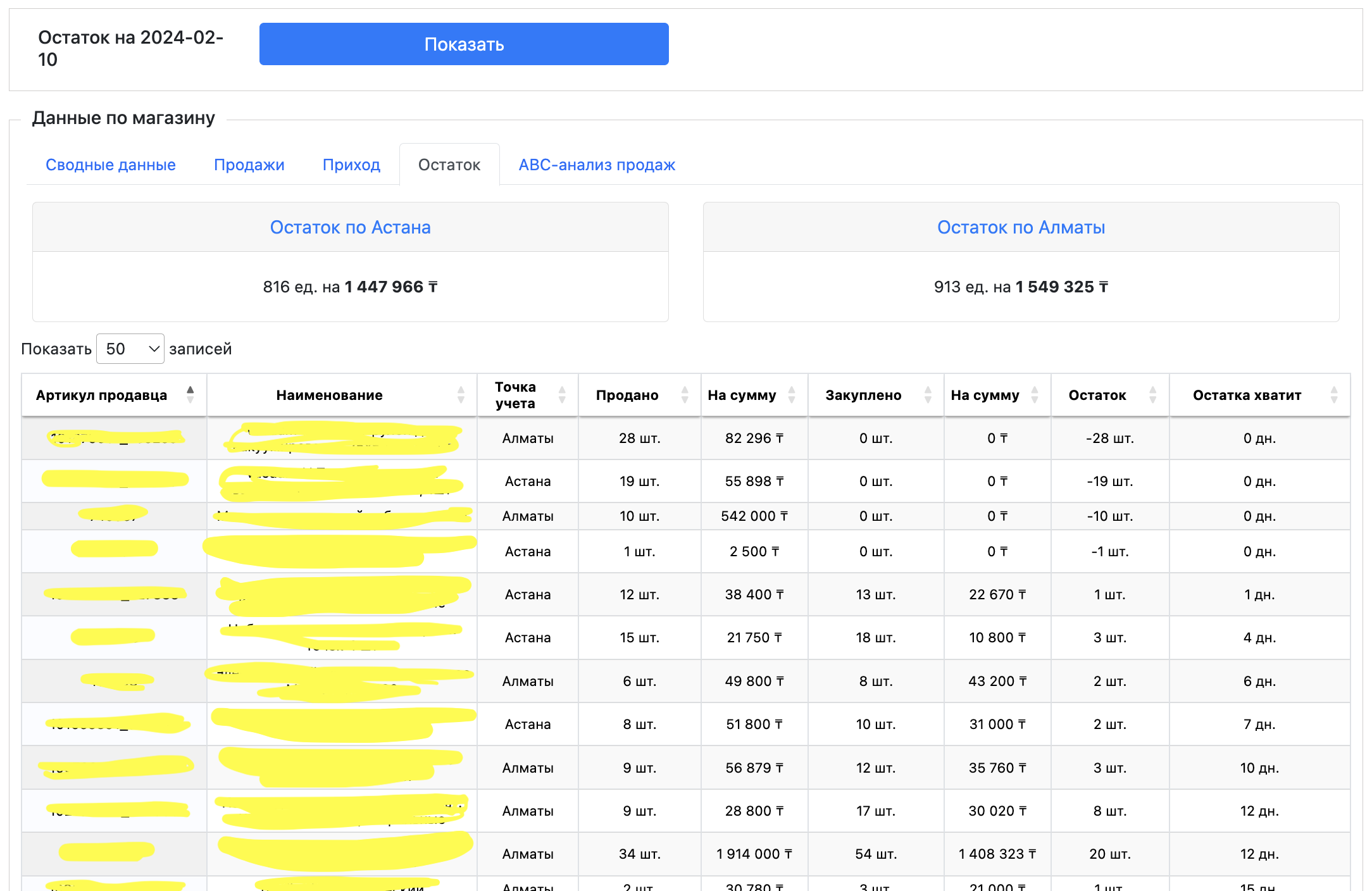1372x891 pixels.
Task: Select the 6 дн. days-left cell
Action: coord(1259,681)
